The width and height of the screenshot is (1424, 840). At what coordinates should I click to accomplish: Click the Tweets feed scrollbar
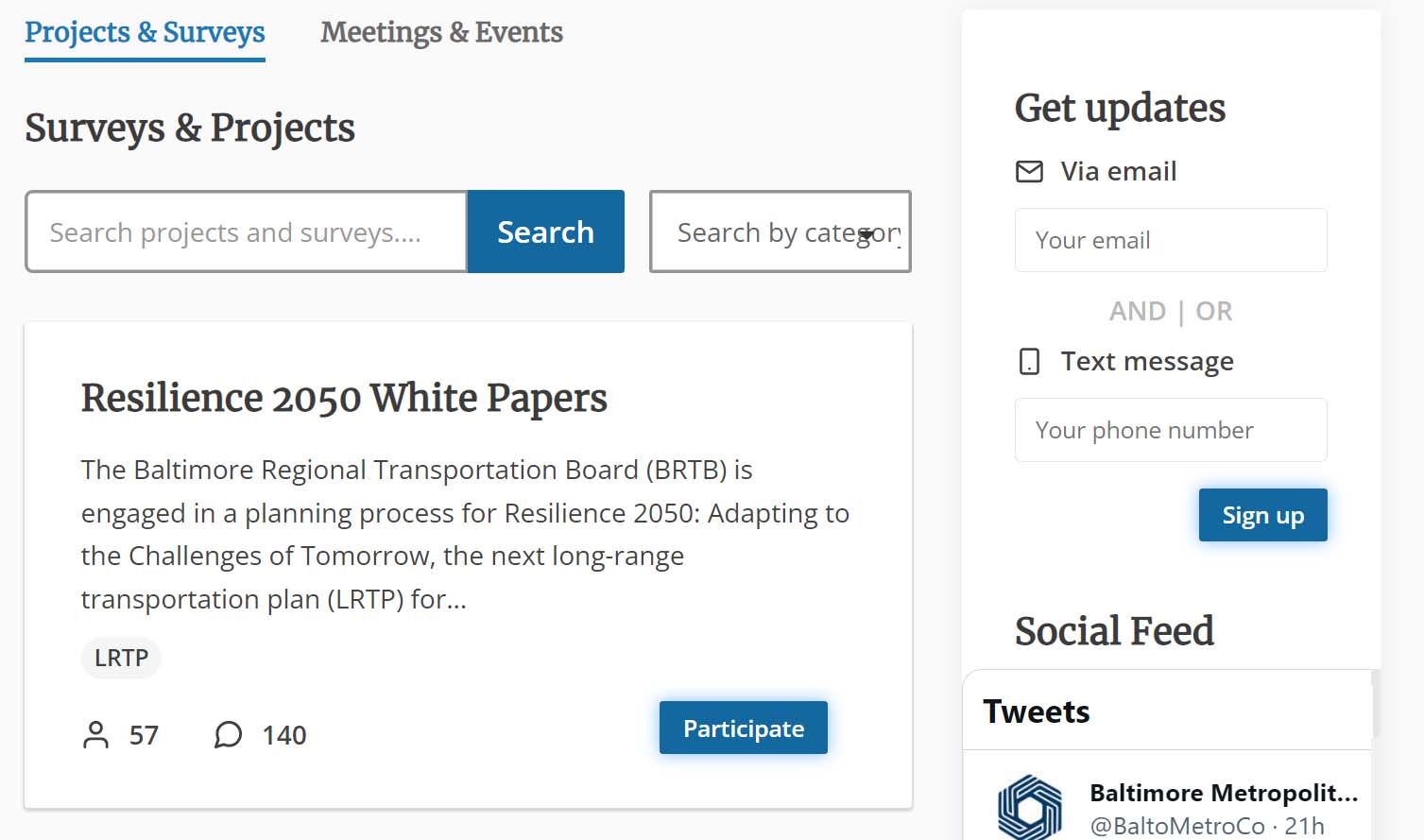[1376, 704]
